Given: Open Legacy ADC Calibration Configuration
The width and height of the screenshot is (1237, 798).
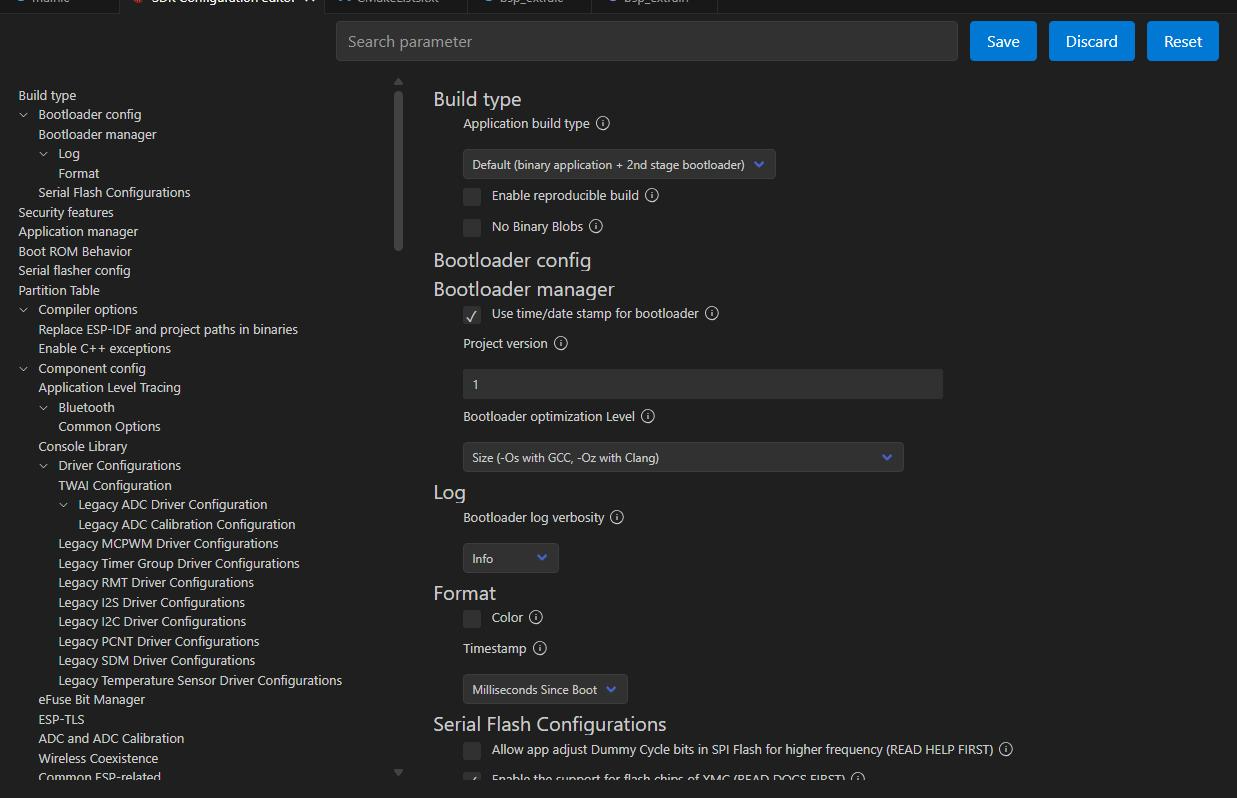Looking at the screenshot, I should click(187, 524).
